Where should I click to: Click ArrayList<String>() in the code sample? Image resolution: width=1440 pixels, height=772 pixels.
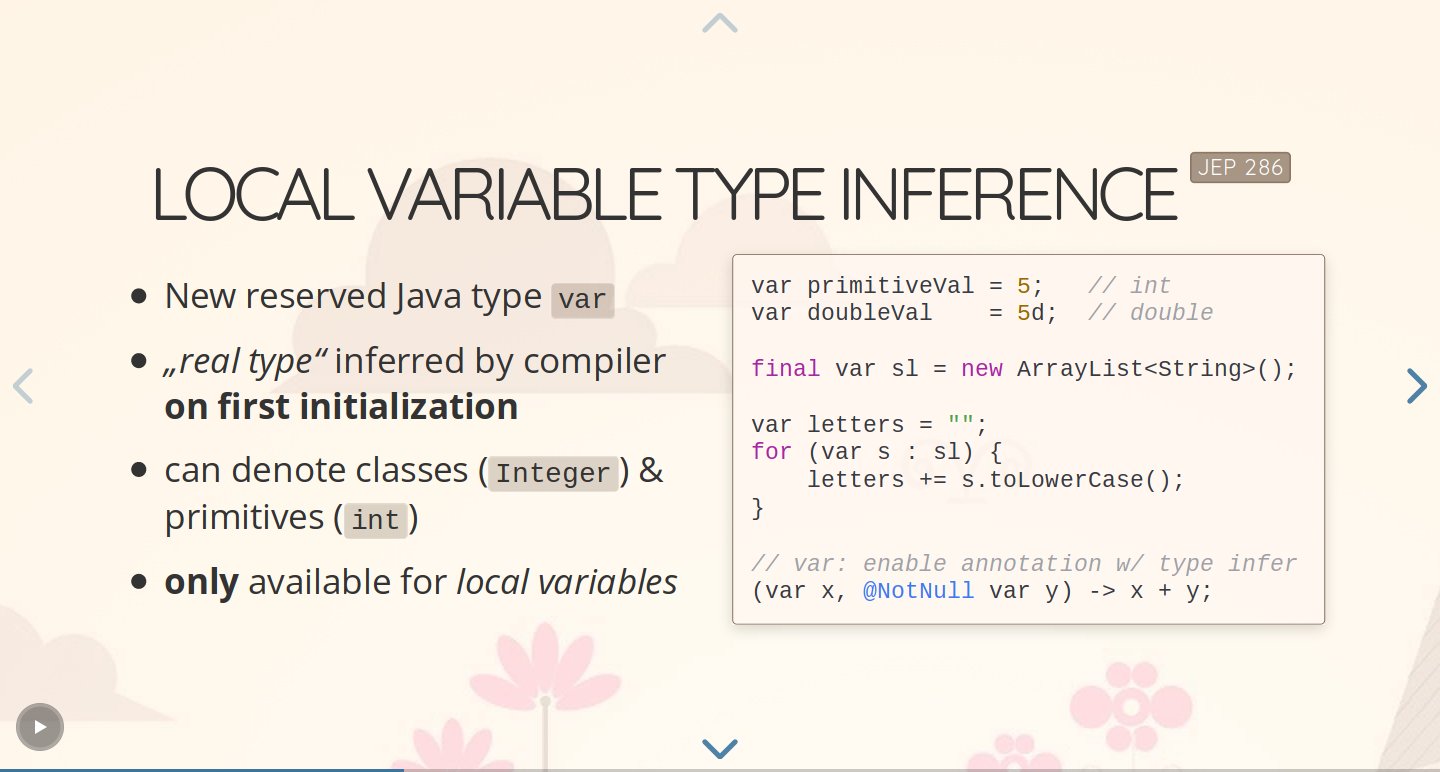(1156, 369)
